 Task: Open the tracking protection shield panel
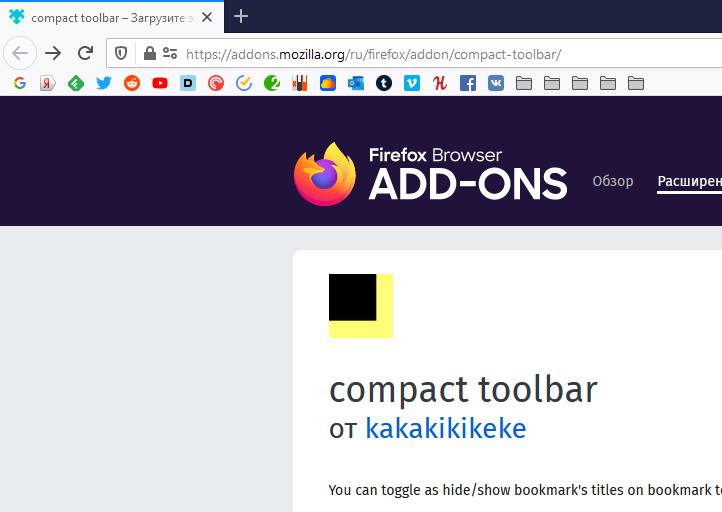point(121,53)
